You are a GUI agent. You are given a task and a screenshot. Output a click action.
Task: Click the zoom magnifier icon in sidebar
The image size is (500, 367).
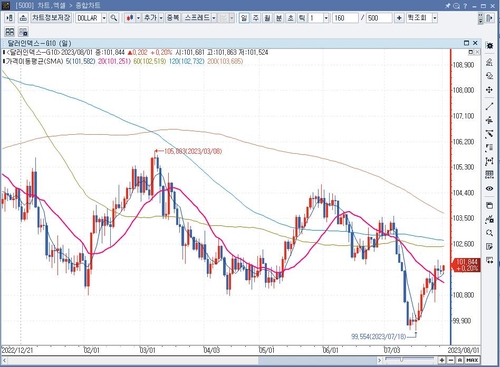[489, 233]
